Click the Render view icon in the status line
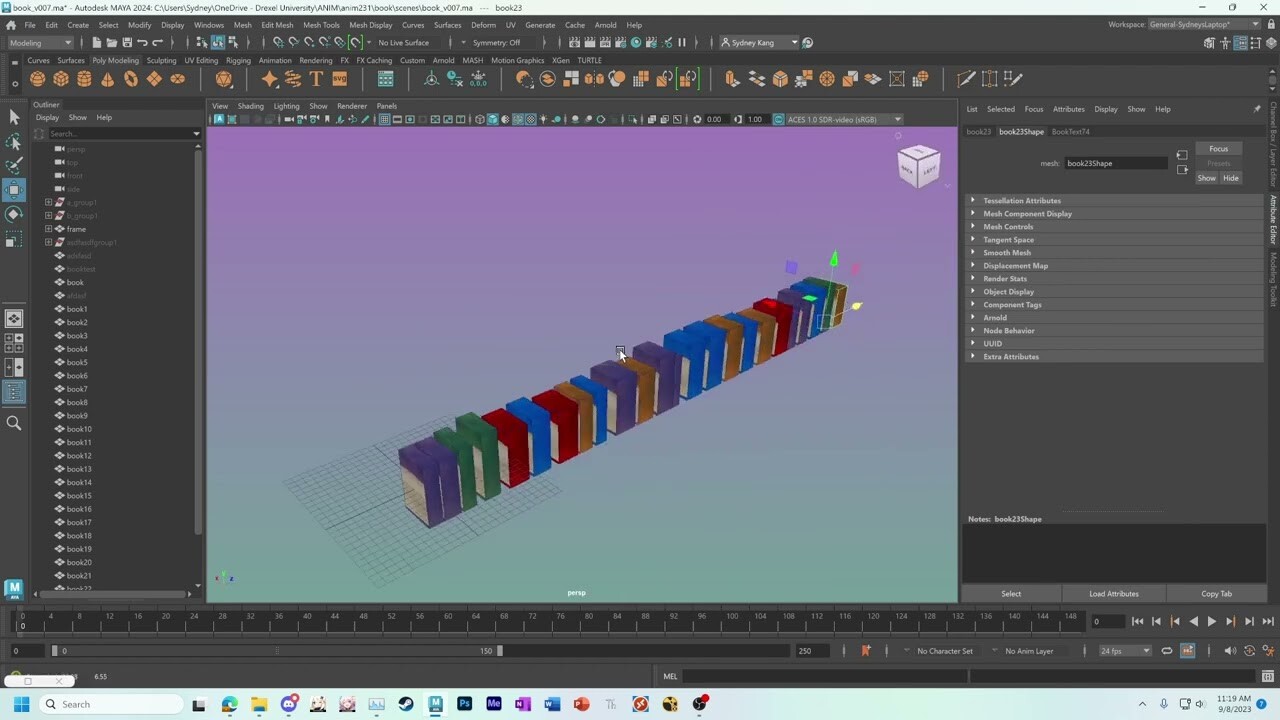 point(574,43)
